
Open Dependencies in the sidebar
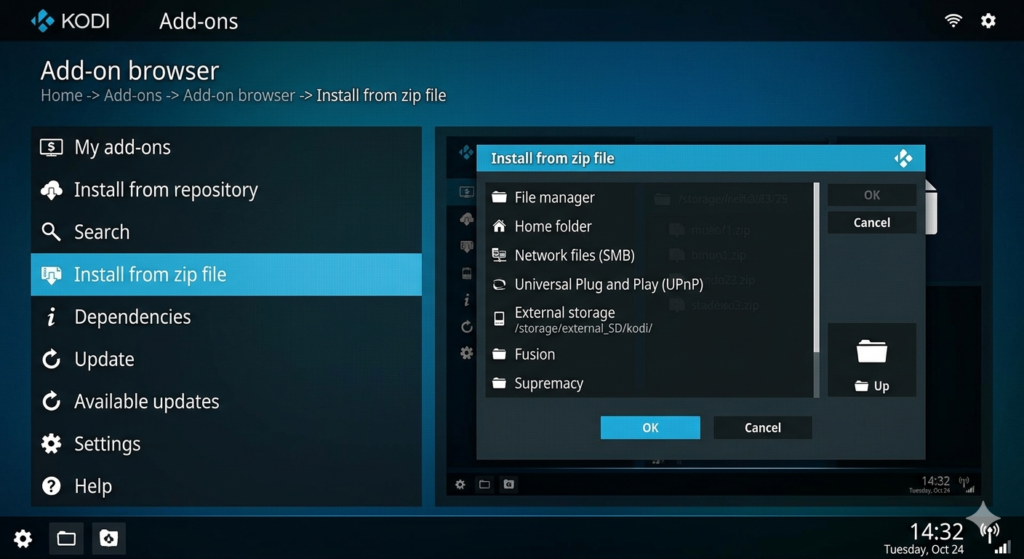(226, 317)
